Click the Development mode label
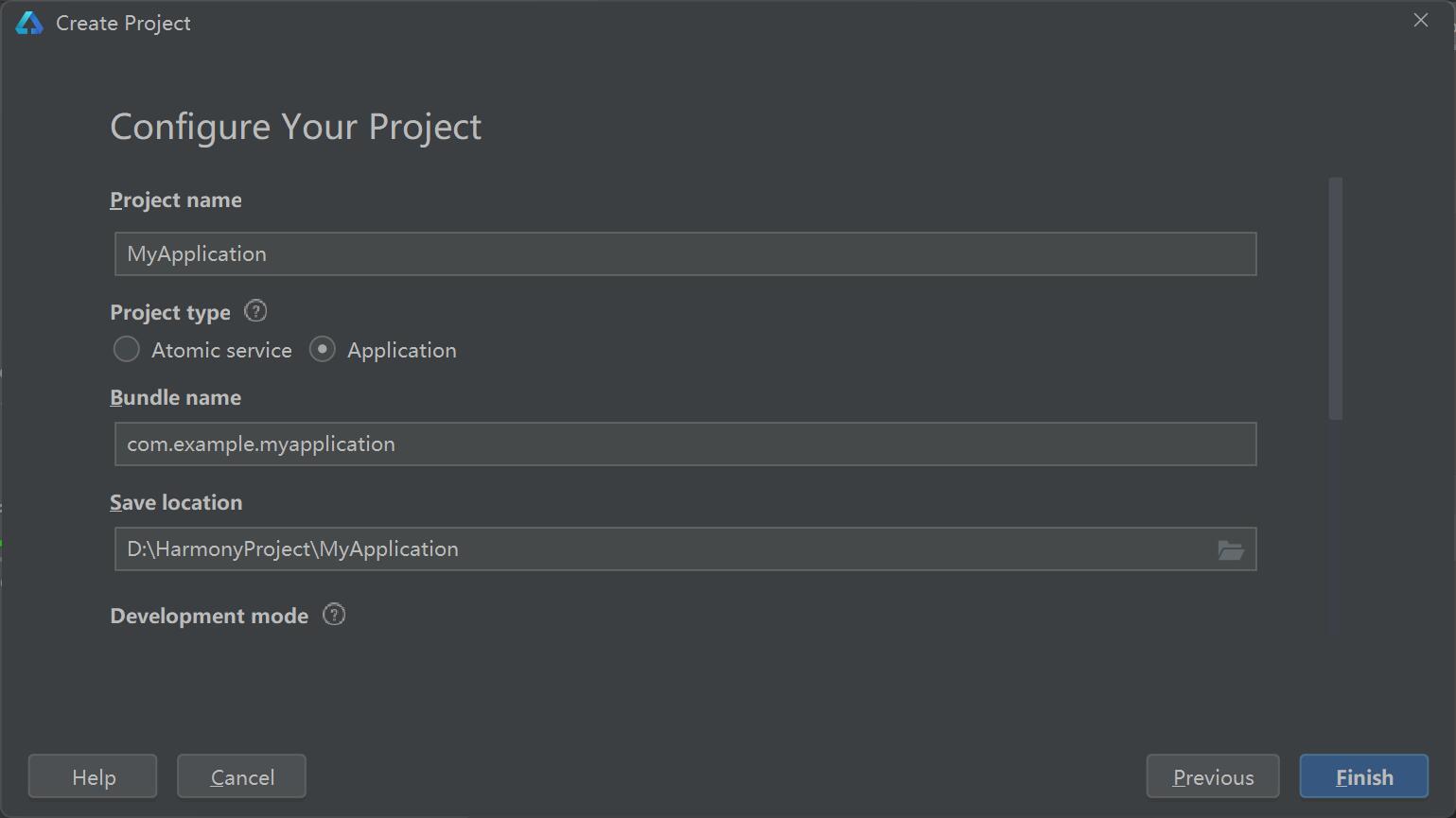The image size is (1456, 818). 209,617
